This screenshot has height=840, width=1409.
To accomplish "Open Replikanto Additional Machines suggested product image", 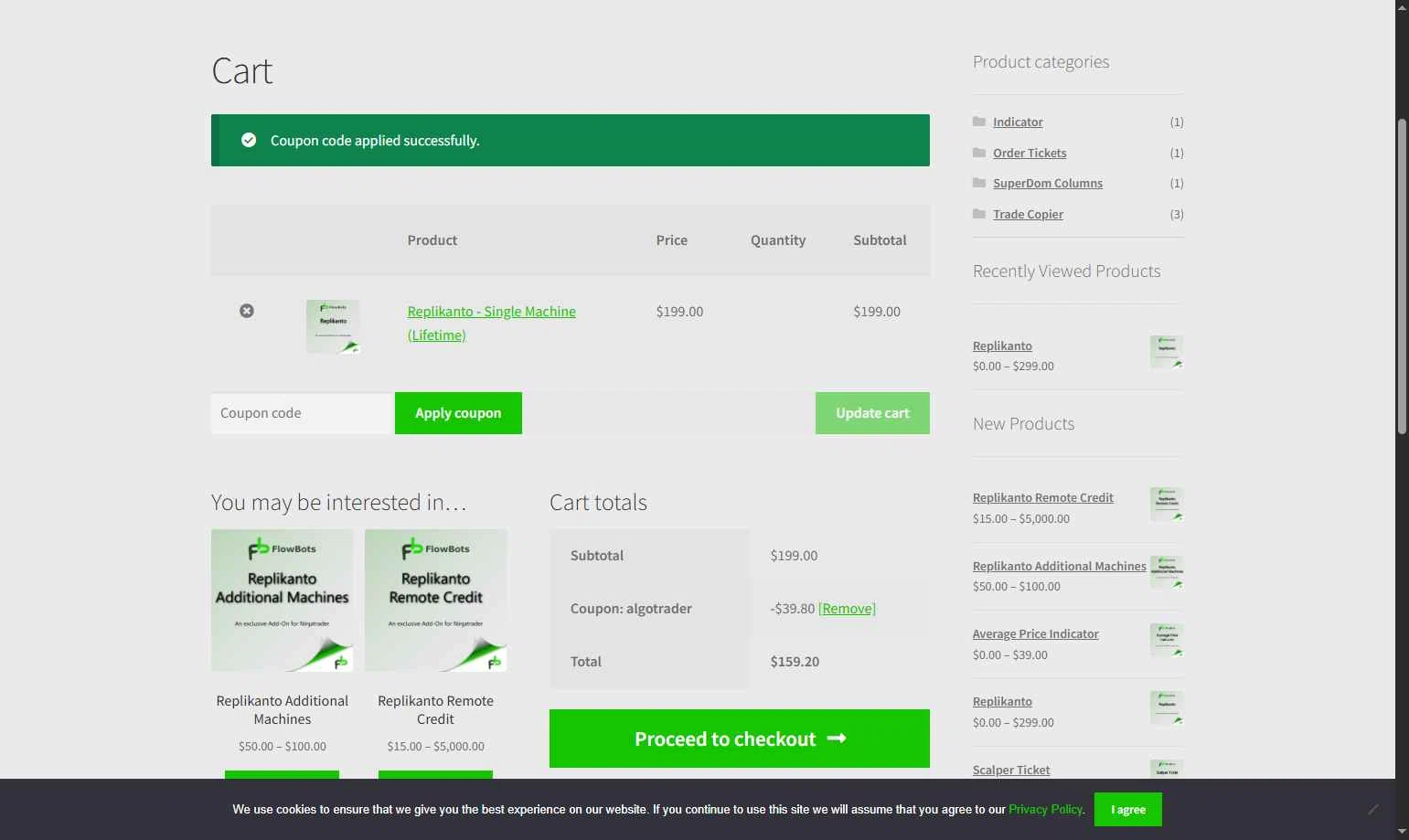I will [283, 601].
